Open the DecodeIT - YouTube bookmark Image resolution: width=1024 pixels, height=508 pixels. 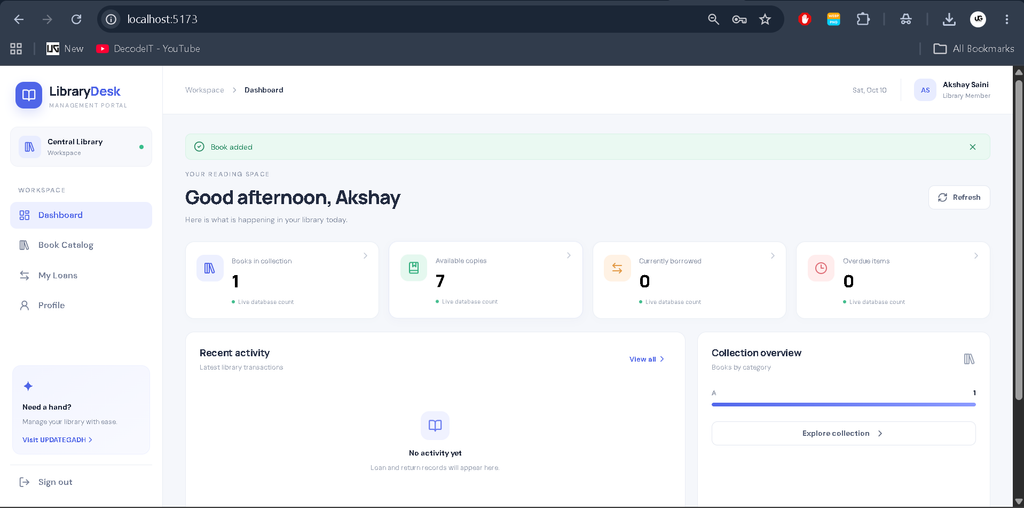148,48
